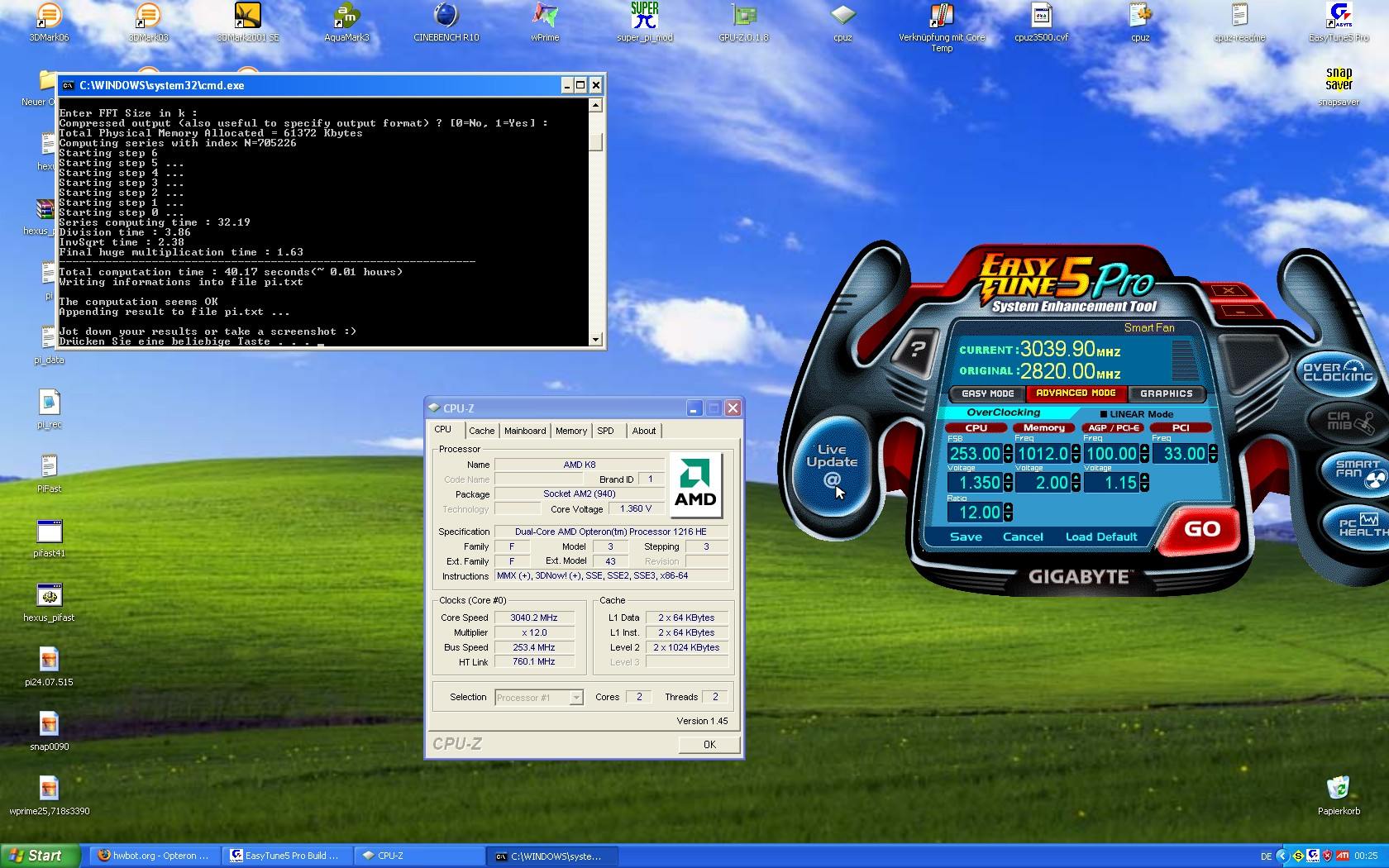Click Save in EasyTune
This screenshot has height=868, width=1389.
click(966, 537)
